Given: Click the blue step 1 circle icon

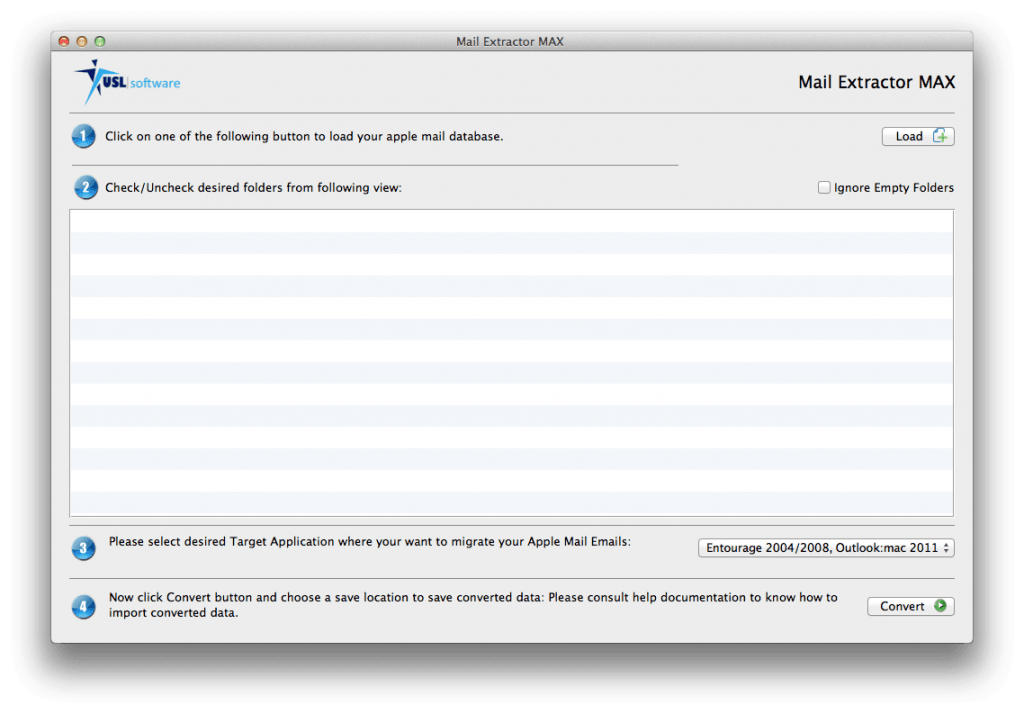Looking at the screenshot, I should tap(83, 136).
